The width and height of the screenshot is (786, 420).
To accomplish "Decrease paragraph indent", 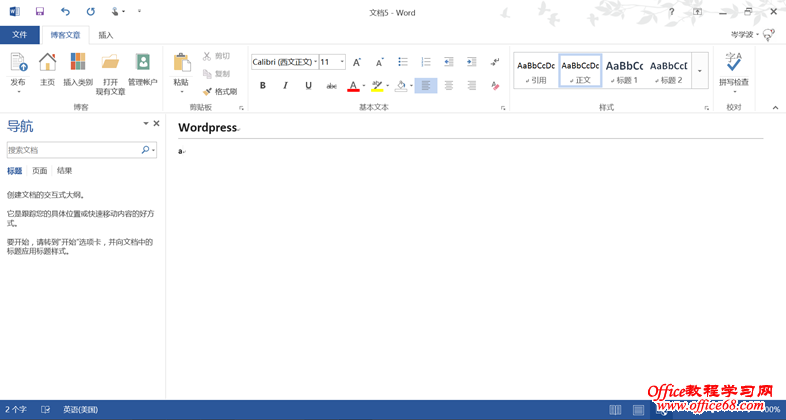I will [449, 62].
